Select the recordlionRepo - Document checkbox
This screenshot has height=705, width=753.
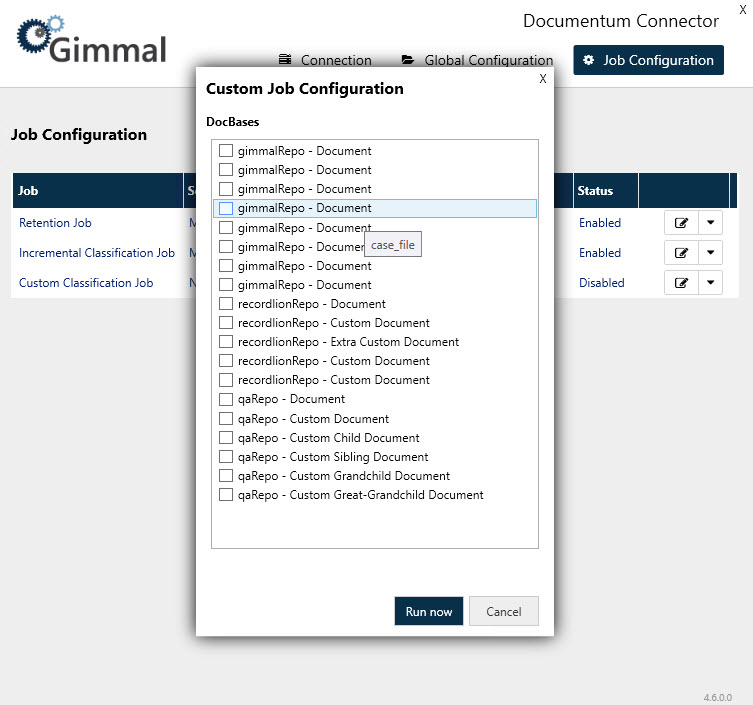226,304
